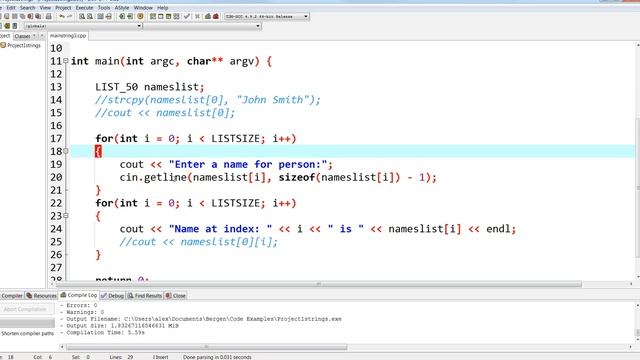Click the Rebuild All toolbar icon
The width and height of the screenshot is (640, 360).
176,16
